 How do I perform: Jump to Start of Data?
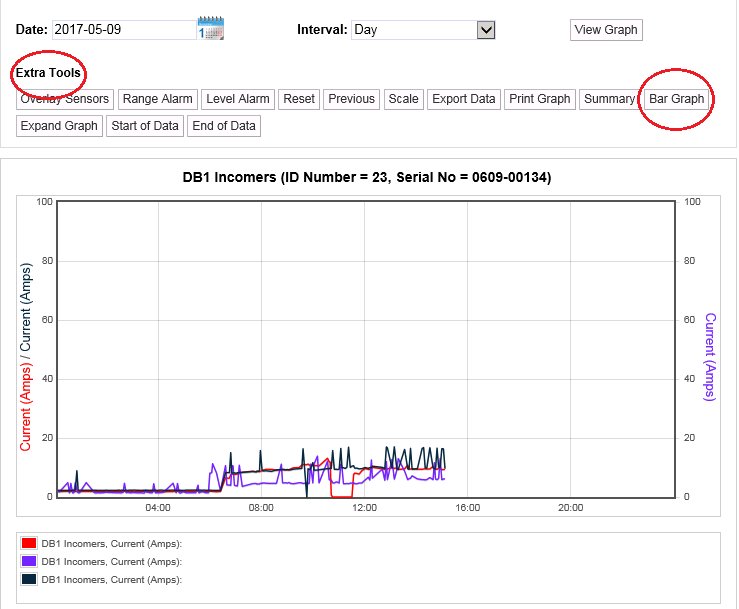click(x=145, y=126)
